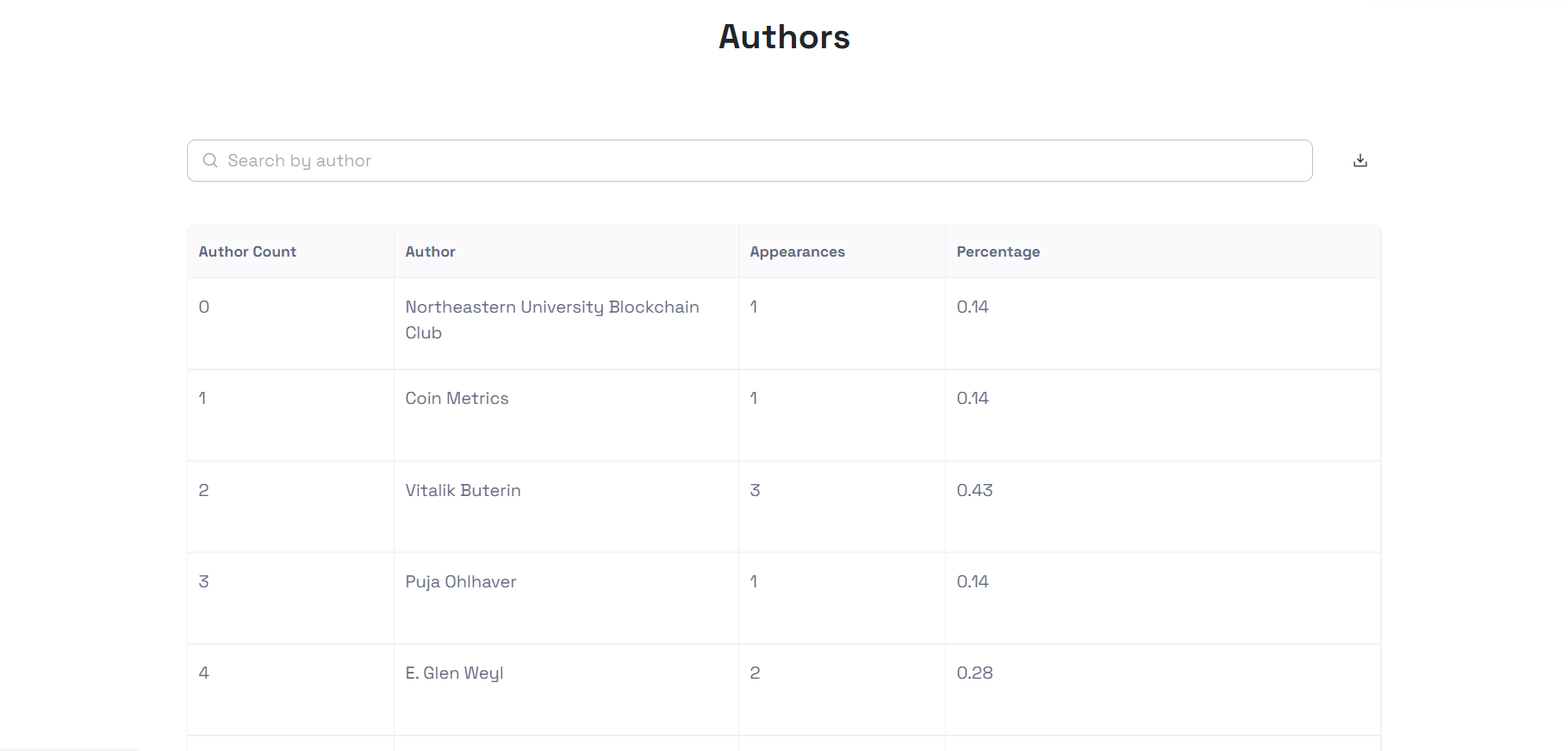Click author count 1 in Coin Metrics row

click(x=202, y=398)
